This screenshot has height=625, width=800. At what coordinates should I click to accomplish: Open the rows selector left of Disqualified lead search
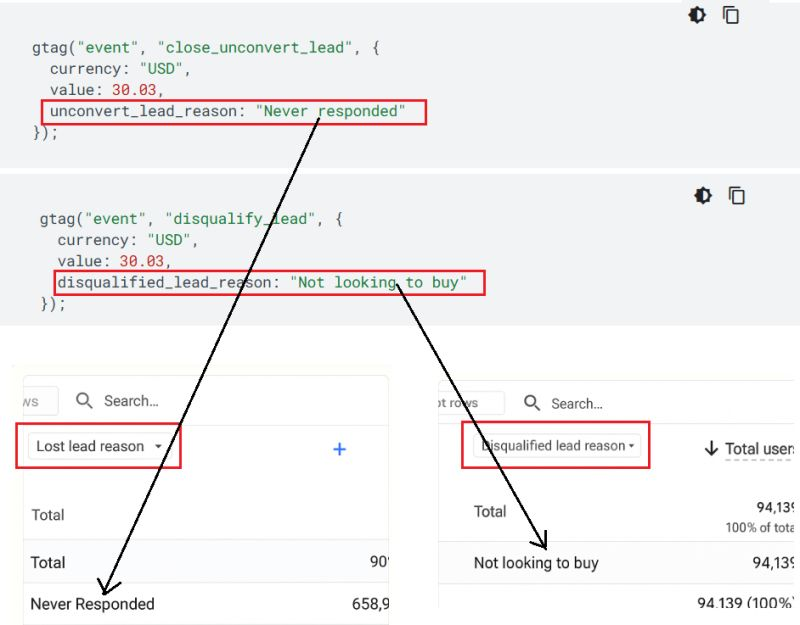pos(471,403)
